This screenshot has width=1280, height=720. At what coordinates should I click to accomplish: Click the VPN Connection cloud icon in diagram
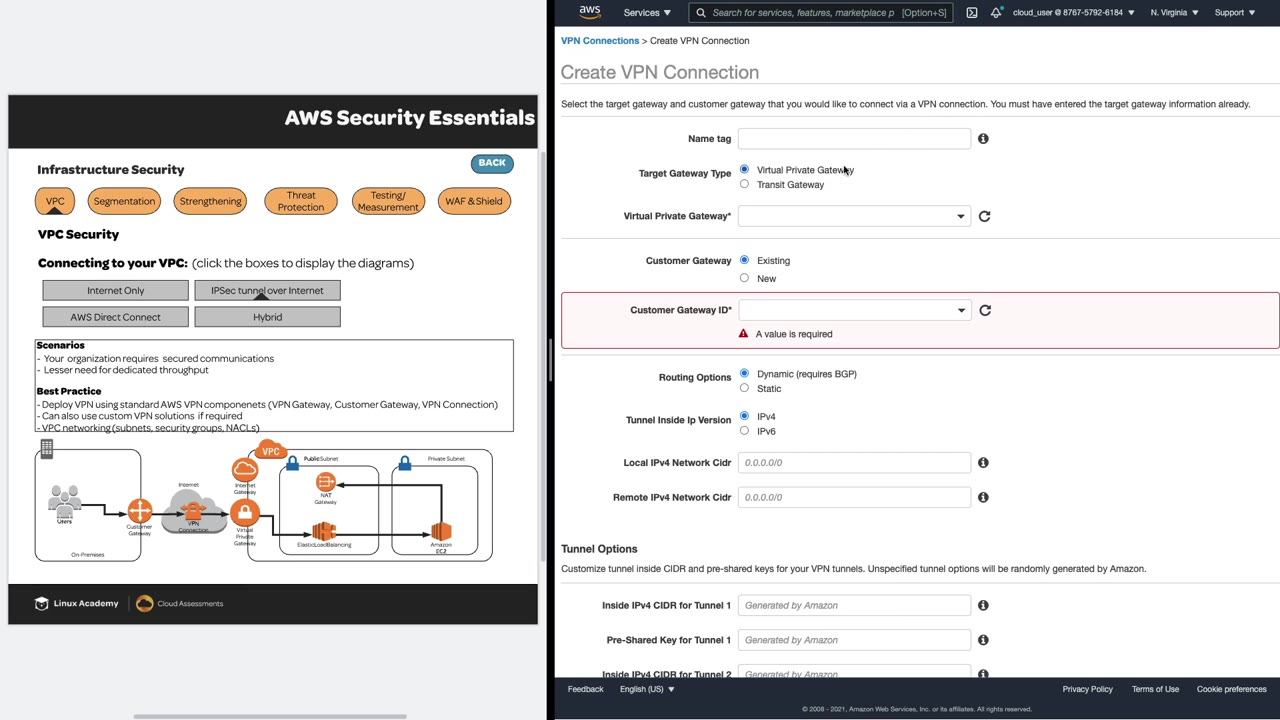[193, 511]
